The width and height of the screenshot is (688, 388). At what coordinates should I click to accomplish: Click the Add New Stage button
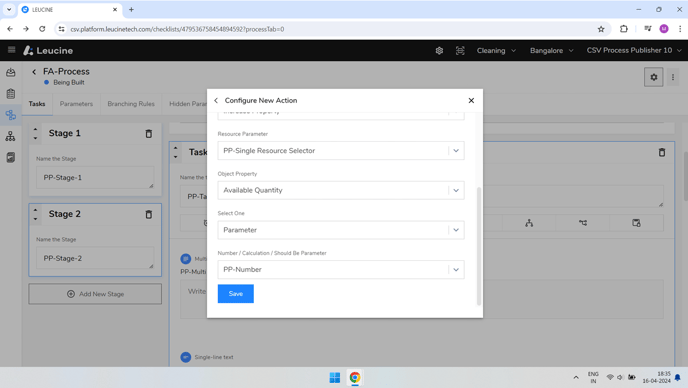coord(95,294)
